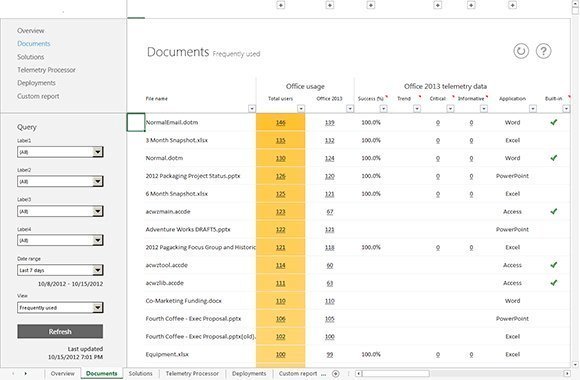
Task: Click Built-in checkmark for acwzlib.accde
Action: pyautogui.click(x=554, y=283)
